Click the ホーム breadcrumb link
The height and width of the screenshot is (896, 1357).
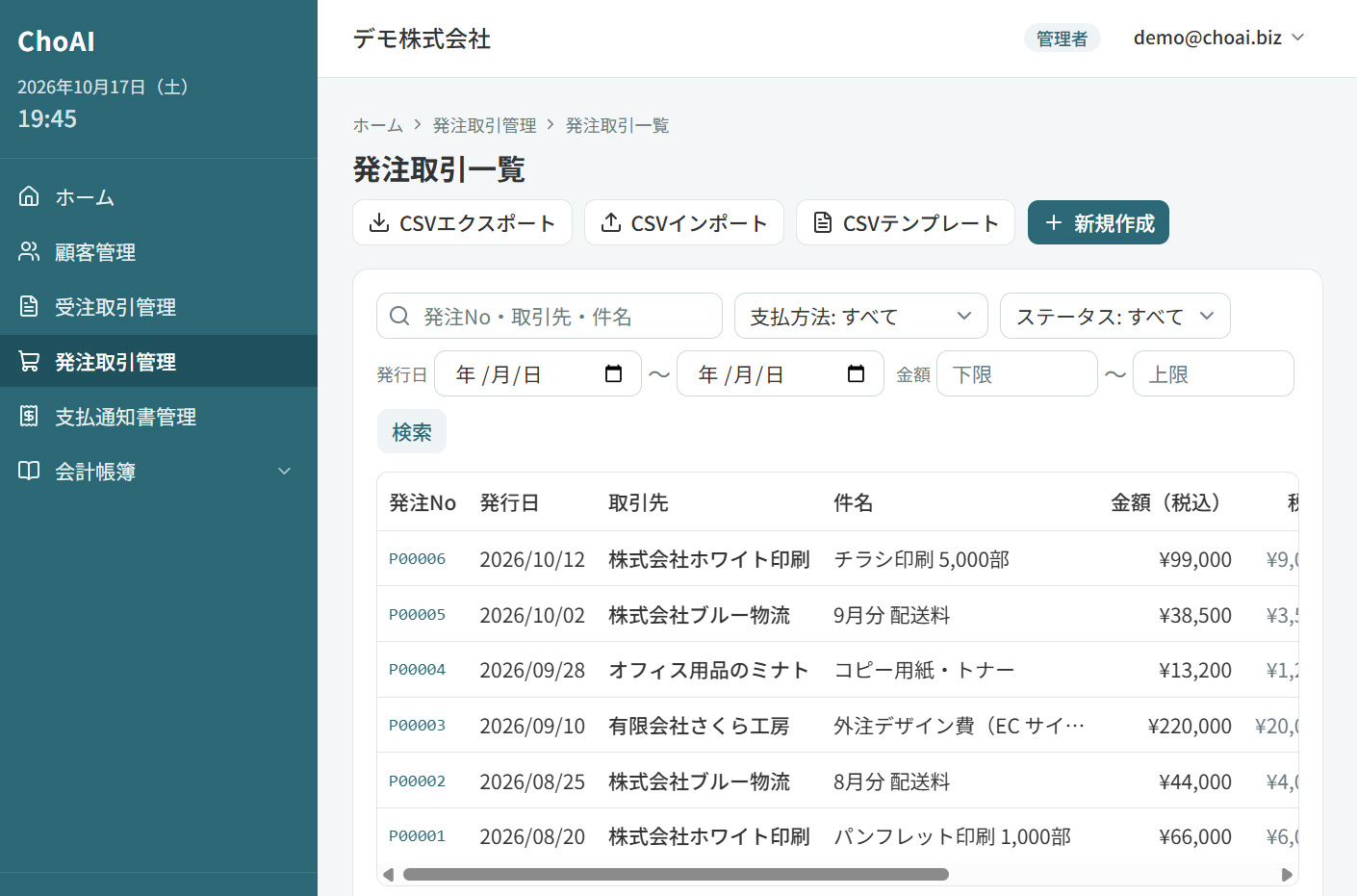click(378, 125)
